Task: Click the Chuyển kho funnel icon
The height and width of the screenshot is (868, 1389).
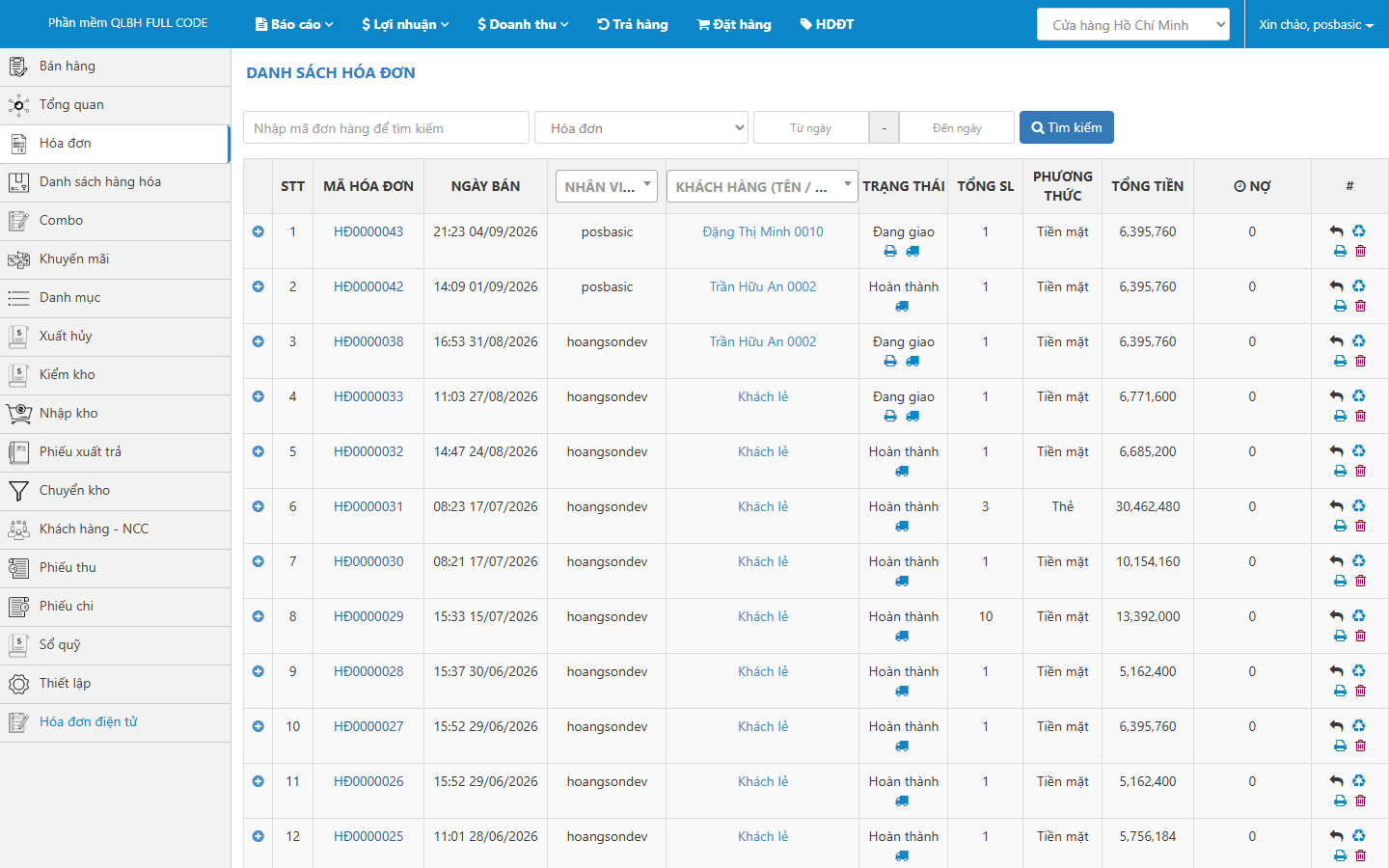Action: pyautogui.click(x=18, y=491)
